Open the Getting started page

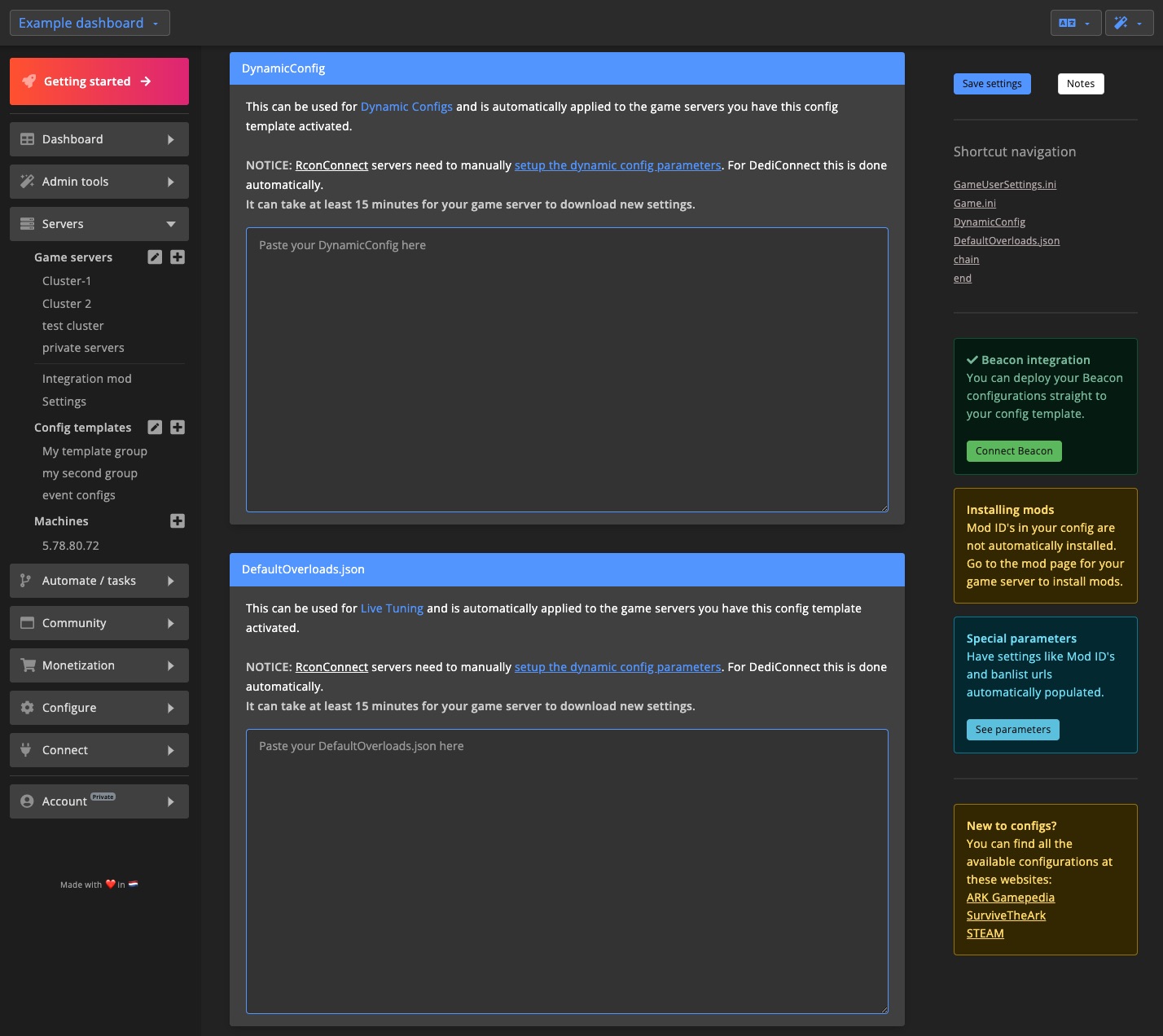click(x=99, y=81)
